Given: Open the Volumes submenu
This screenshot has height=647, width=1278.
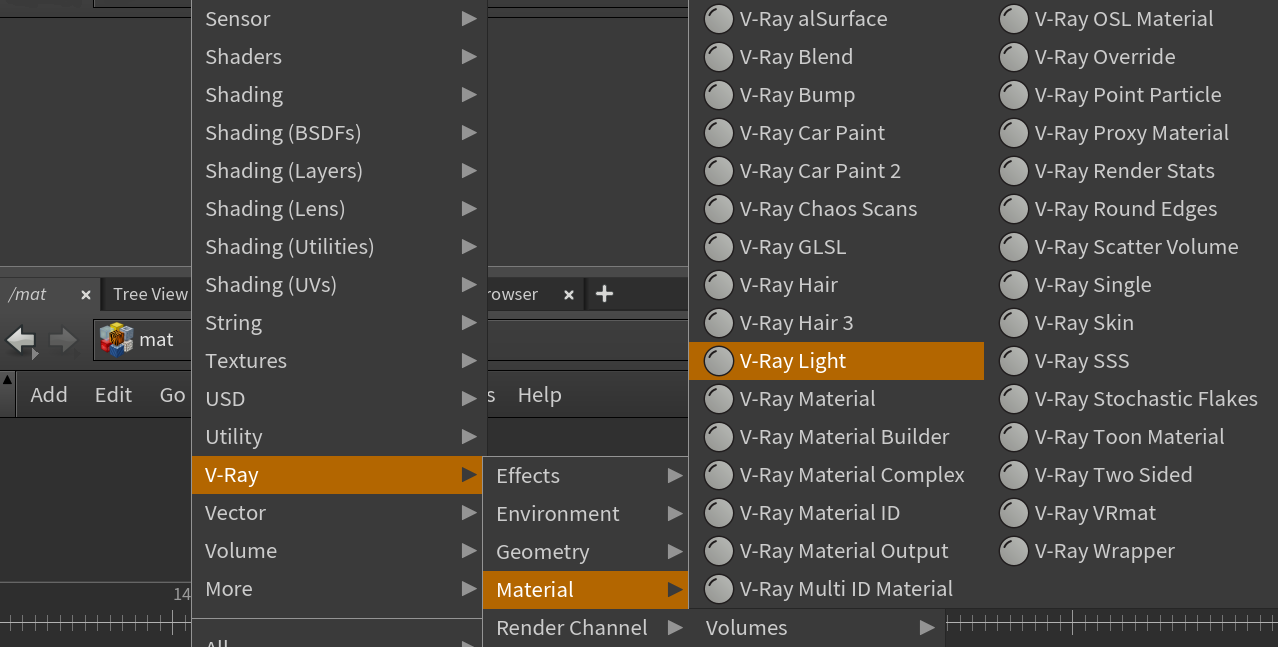Looking at the screenshot, I should 817,628.
